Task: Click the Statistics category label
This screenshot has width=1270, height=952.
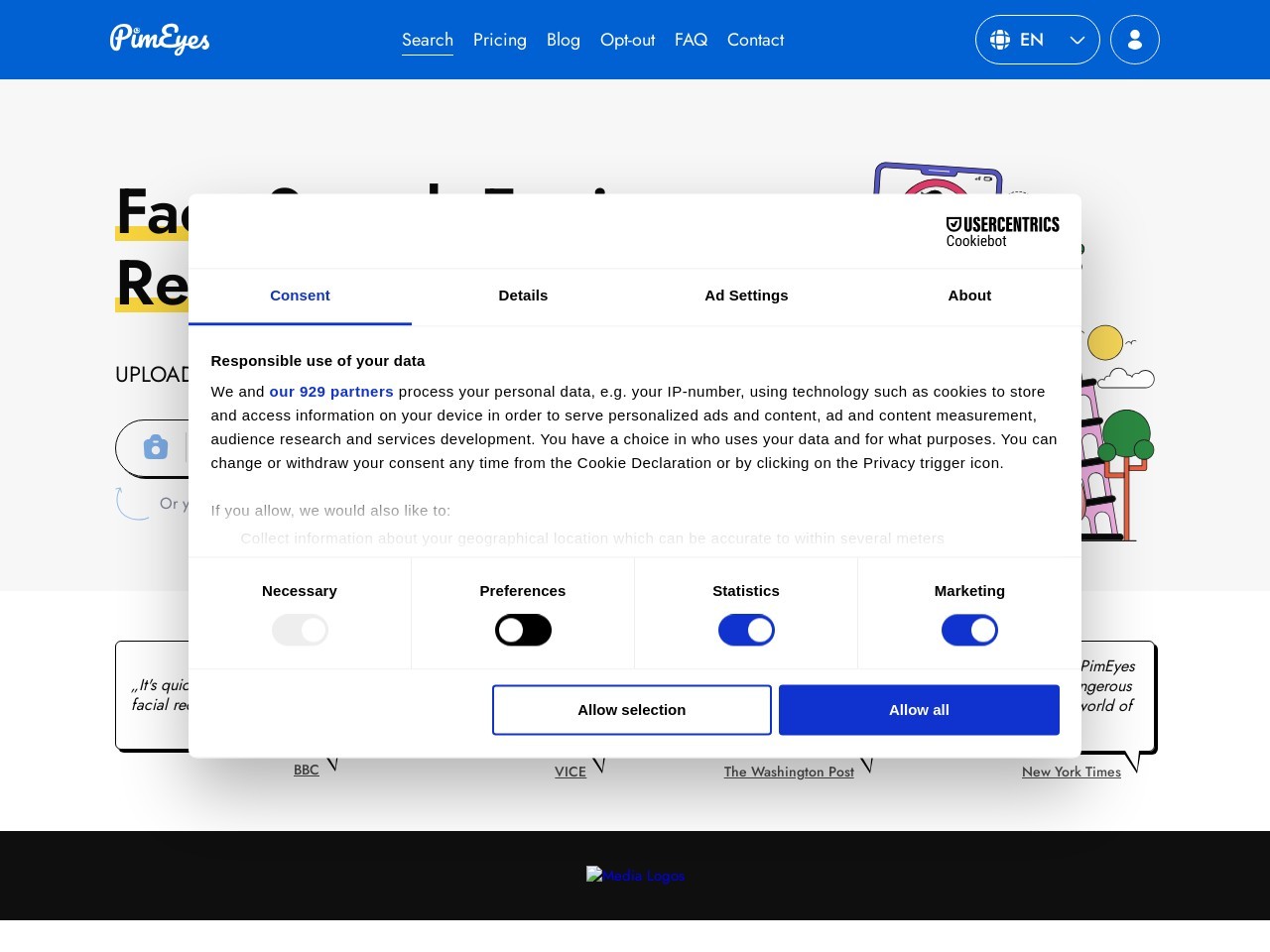Action: (746, 591)
